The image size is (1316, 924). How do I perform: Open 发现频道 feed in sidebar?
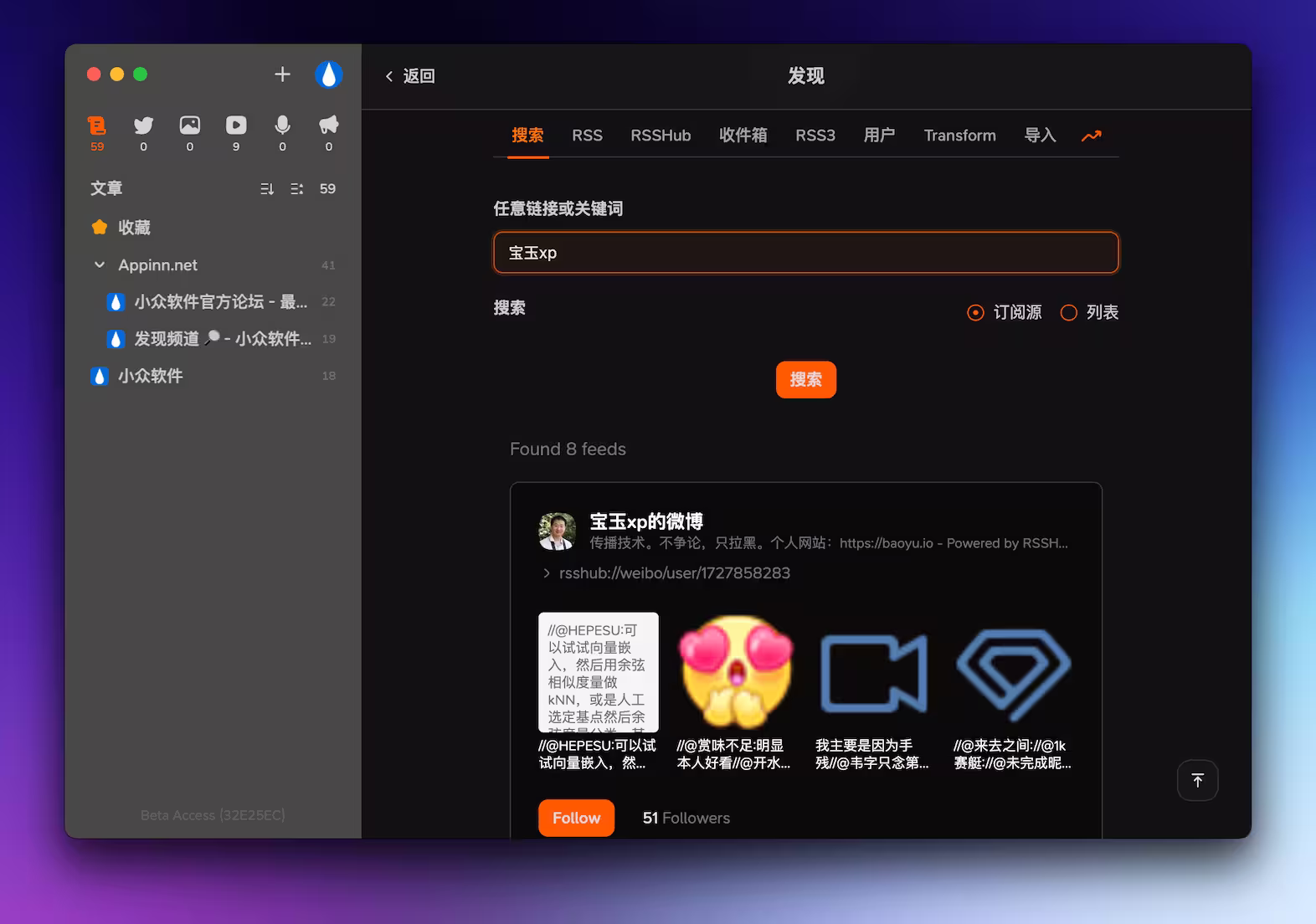point(221,339)
